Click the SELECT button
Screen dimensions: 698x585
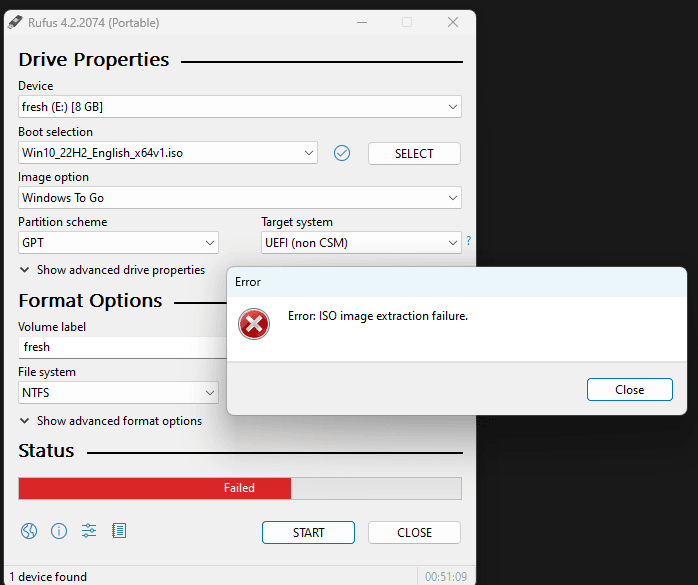coord(414,154)
